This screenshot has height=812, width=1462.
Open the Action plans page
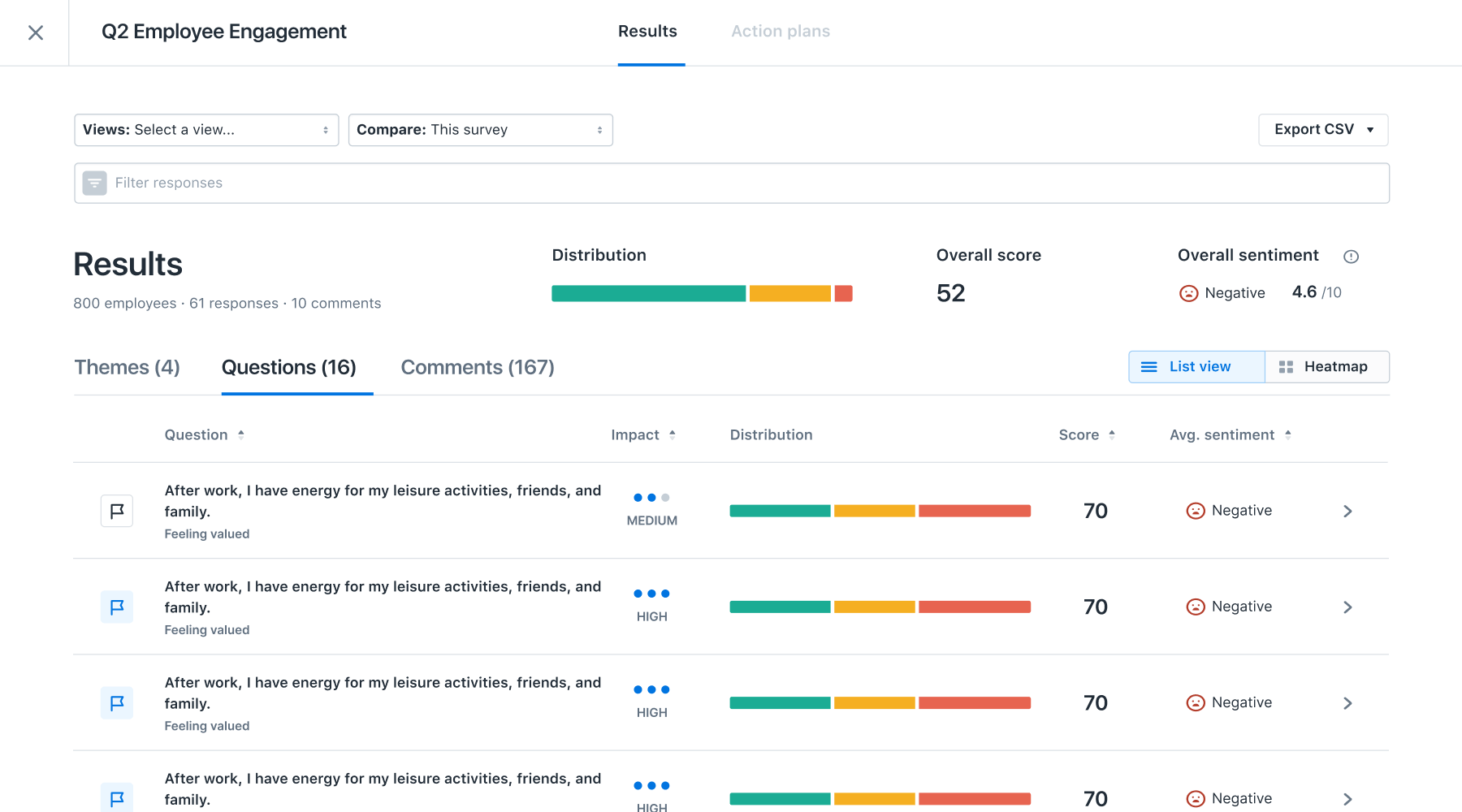(780, 31)
